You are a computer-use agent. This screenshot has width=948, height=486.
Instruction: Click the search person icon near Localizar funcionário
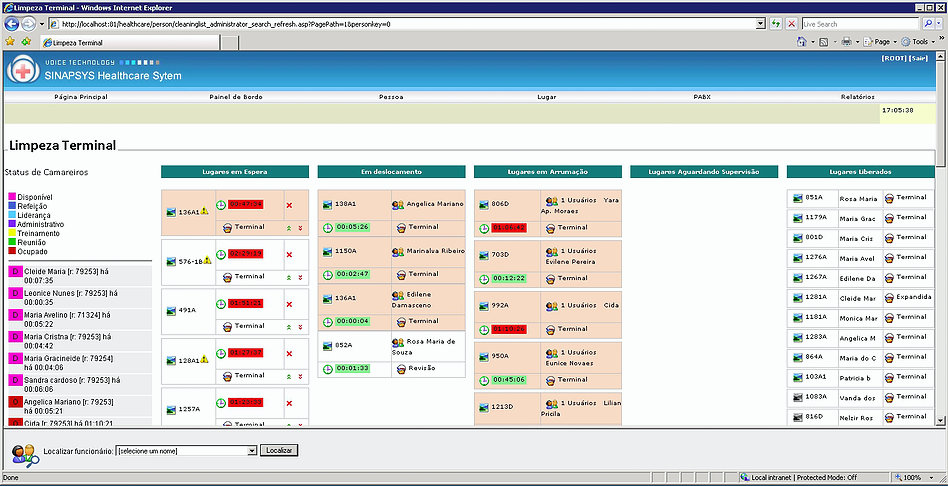pyautogui.click(x=23, y=453)
